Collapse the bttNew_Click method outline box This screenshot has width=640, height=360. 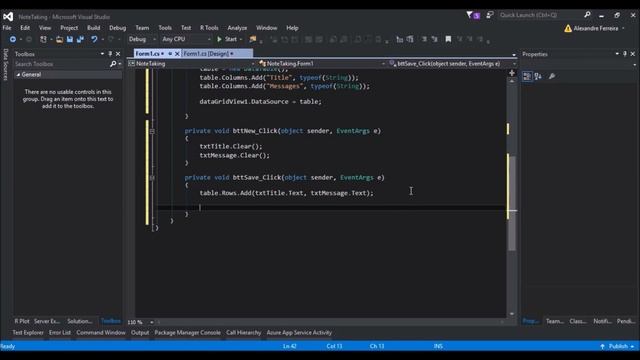click(152, 131)
